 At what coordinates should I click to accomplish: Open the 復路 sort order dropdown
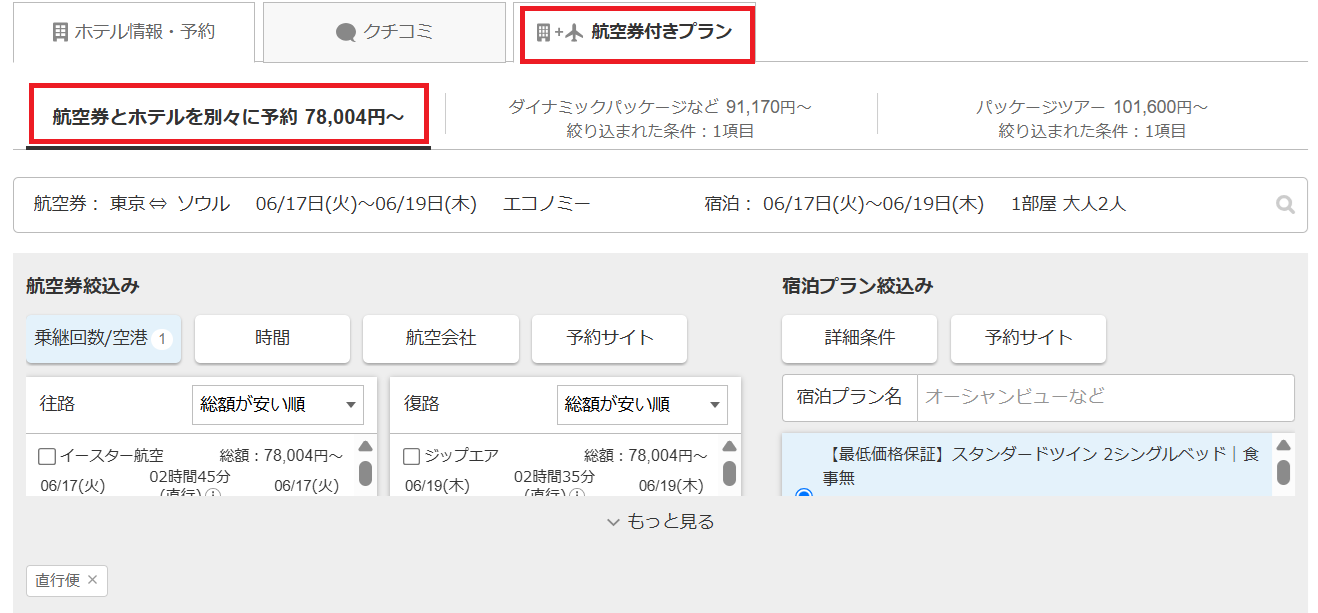pyautogui.click(x=642, y=405)
